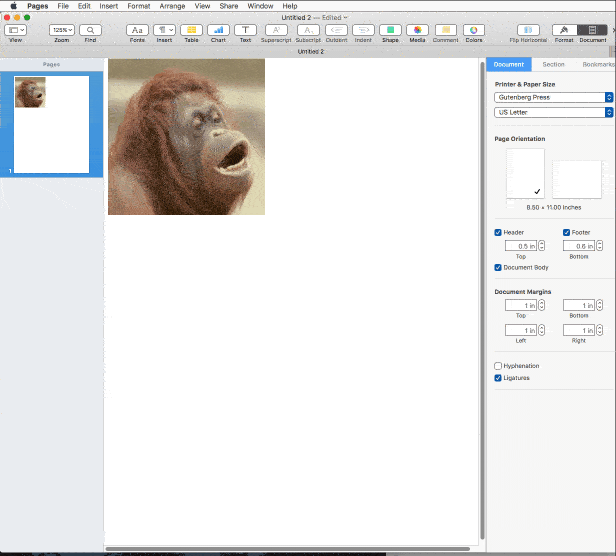Open the View toolbar button
The height and width of the screenshot is (556, 616).
[16, 30]
